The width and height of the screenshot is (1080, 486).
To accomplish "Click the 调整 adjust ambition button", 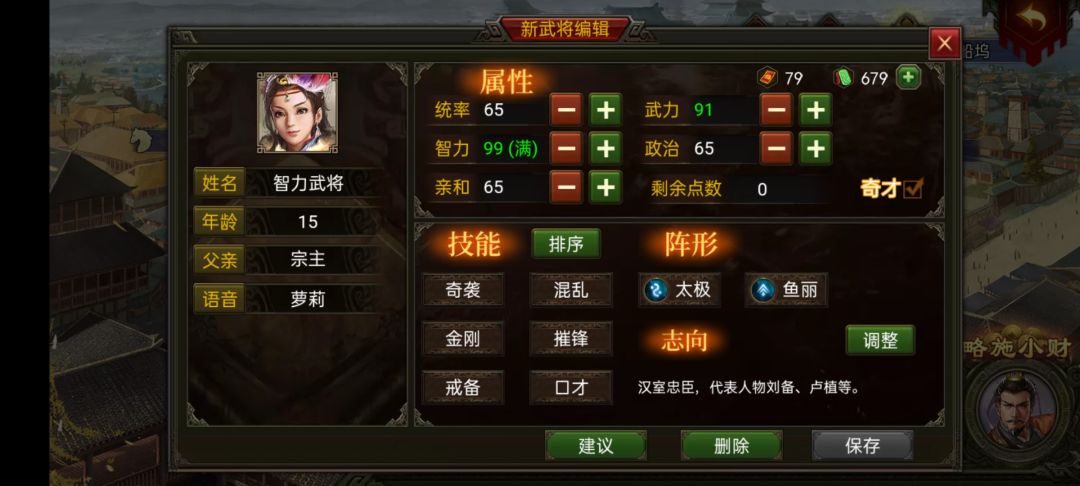I will pos(880,340).
